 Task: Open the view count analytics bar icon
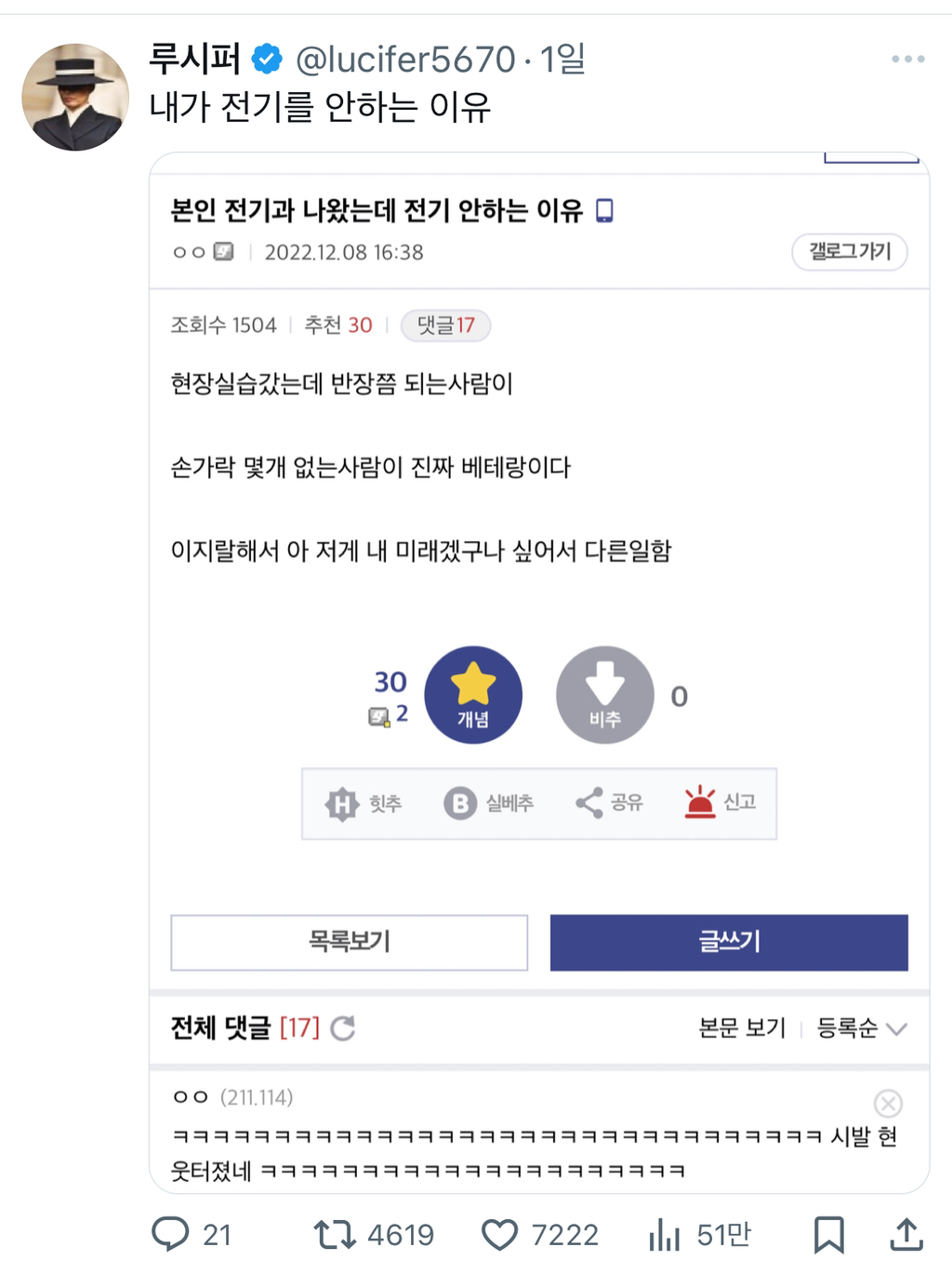click(665, 1234)
